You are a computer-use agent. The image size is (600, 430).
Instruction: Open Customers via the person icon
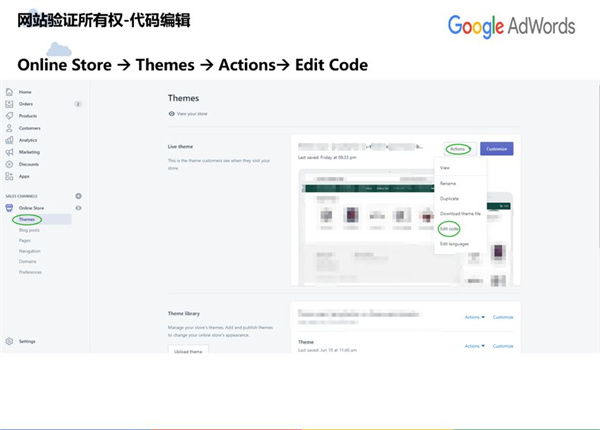point(9,128)
